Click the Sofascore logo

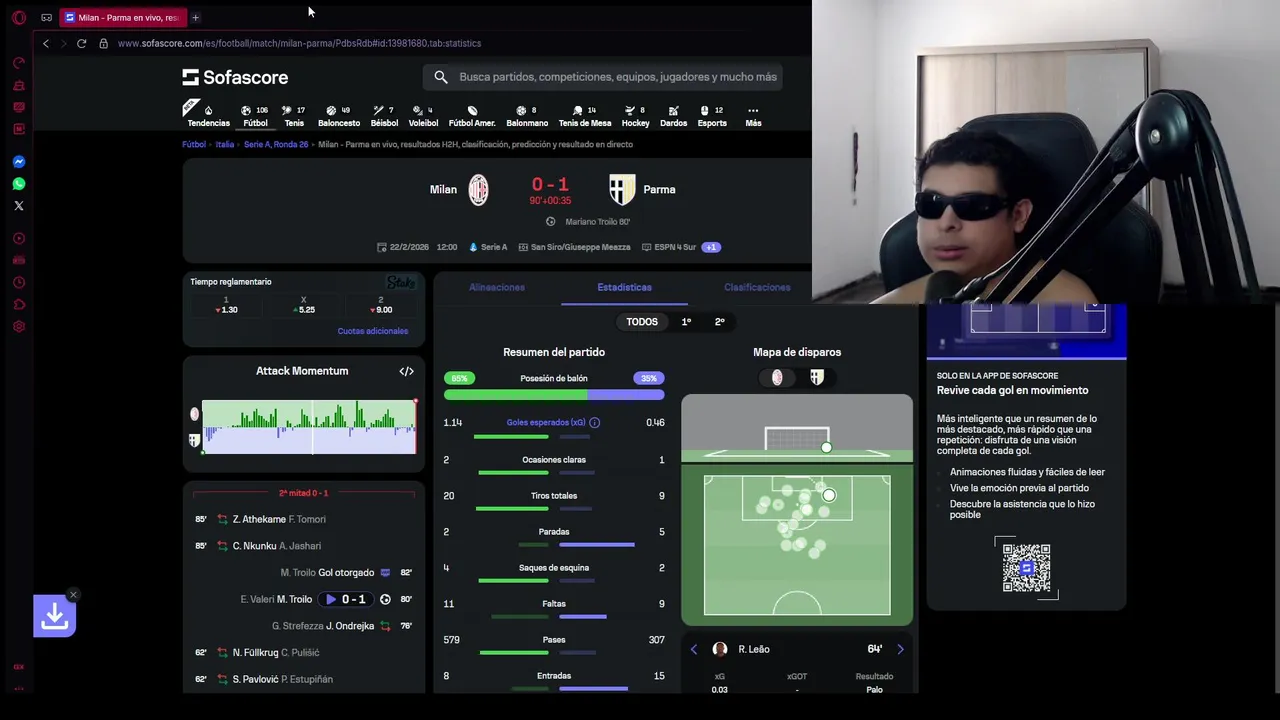235,77
